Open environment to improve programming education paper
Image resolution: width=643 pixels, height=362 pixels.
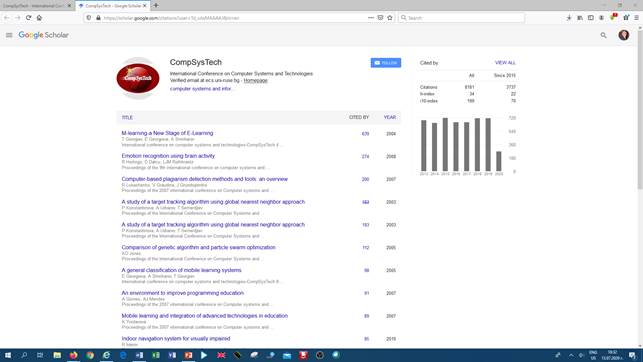tap(182, 293)
